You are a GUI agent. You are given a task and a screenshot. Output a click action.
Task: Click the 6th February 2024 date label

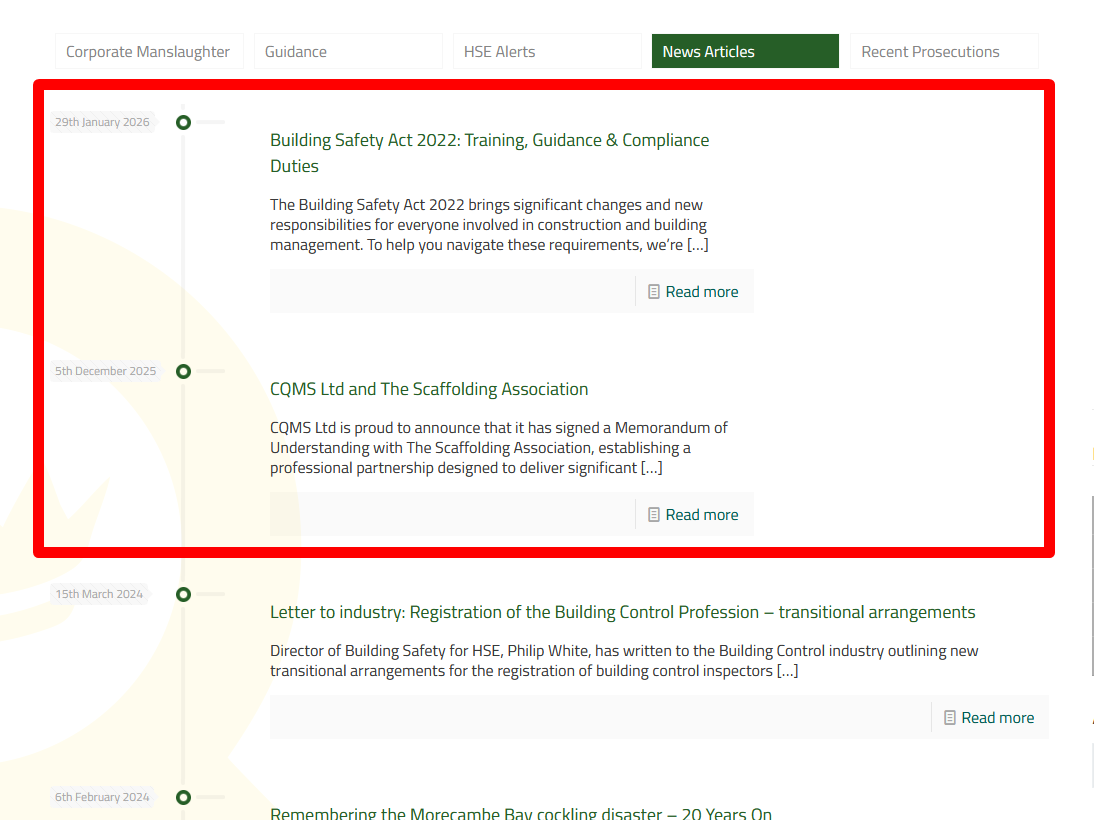tap(102, 797)
